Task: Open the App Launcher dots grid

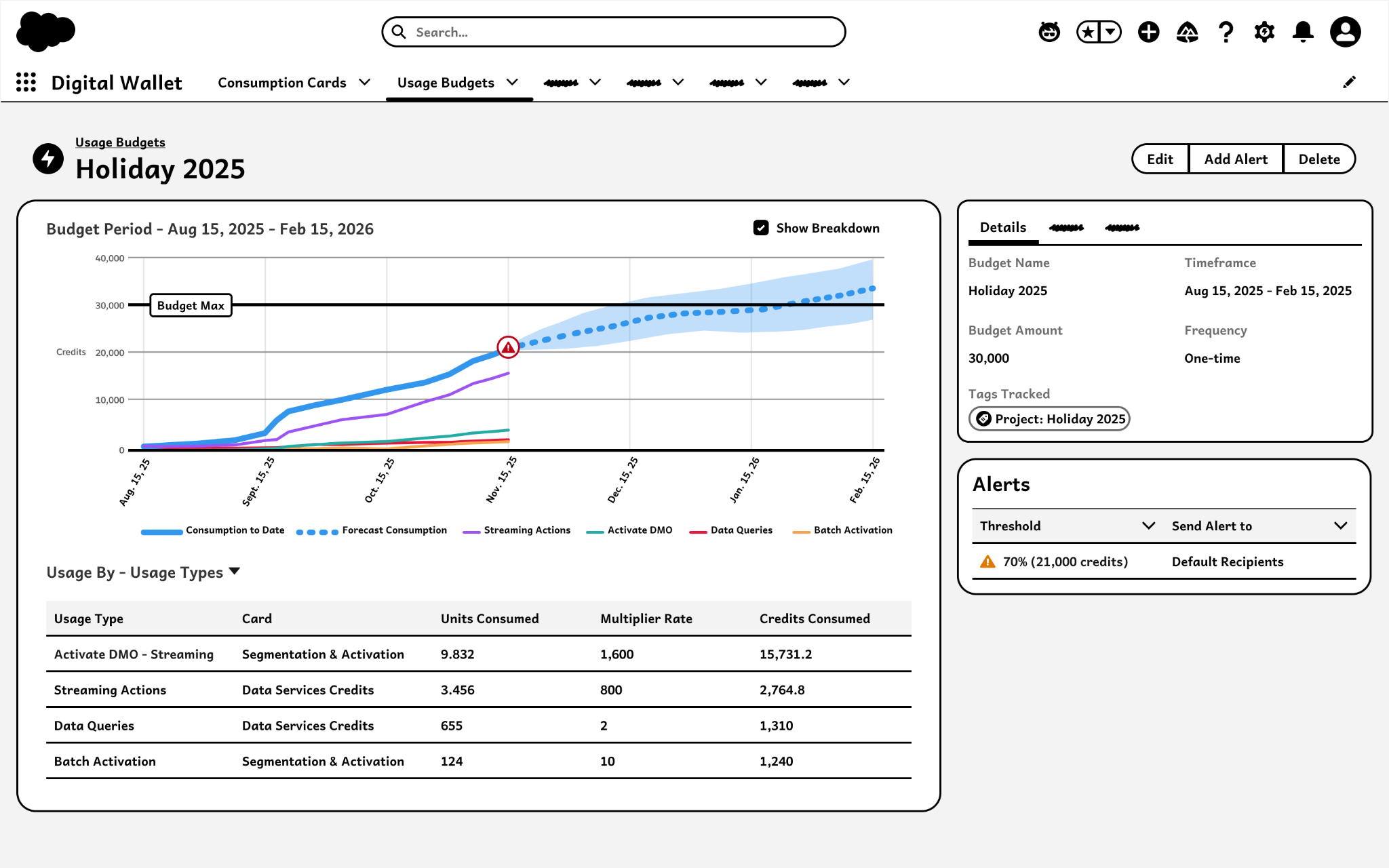Action: [26, 82]
